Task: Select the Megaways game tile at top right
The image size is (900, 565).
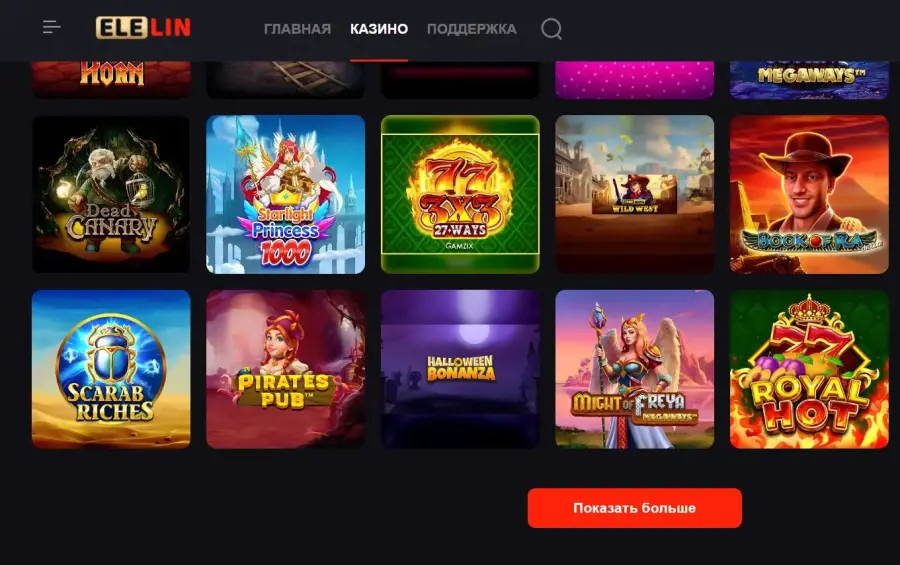Action: coord(809,80)
